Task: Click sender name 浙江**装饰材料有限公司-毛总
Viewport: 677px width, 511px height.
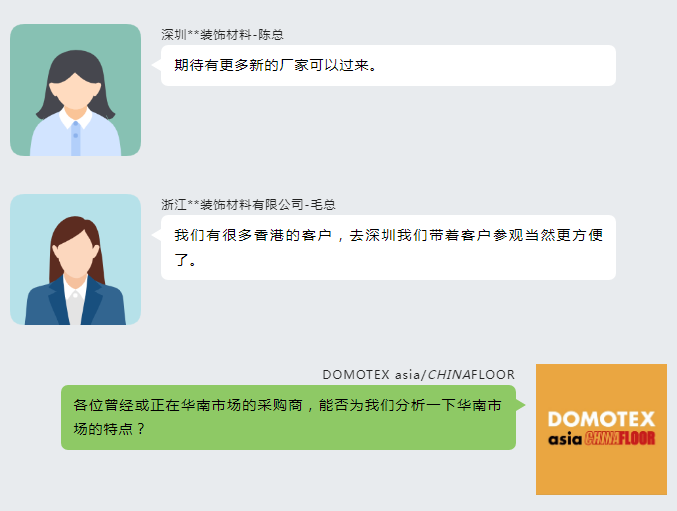Action: (x=248, y=205)
